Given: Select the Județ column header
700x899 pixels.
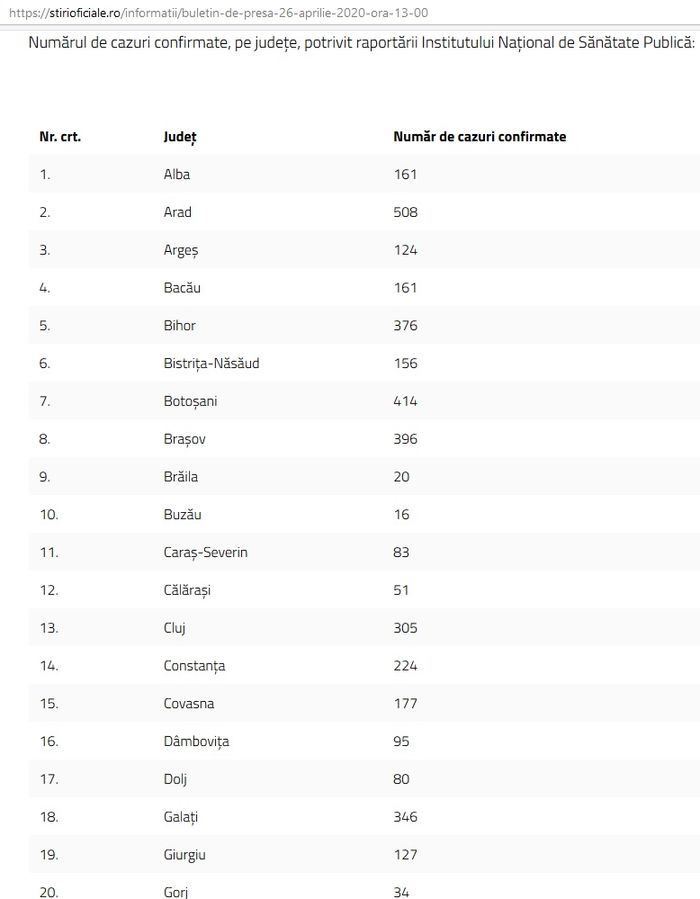Looking at the screenshot, I should point(180,137).
